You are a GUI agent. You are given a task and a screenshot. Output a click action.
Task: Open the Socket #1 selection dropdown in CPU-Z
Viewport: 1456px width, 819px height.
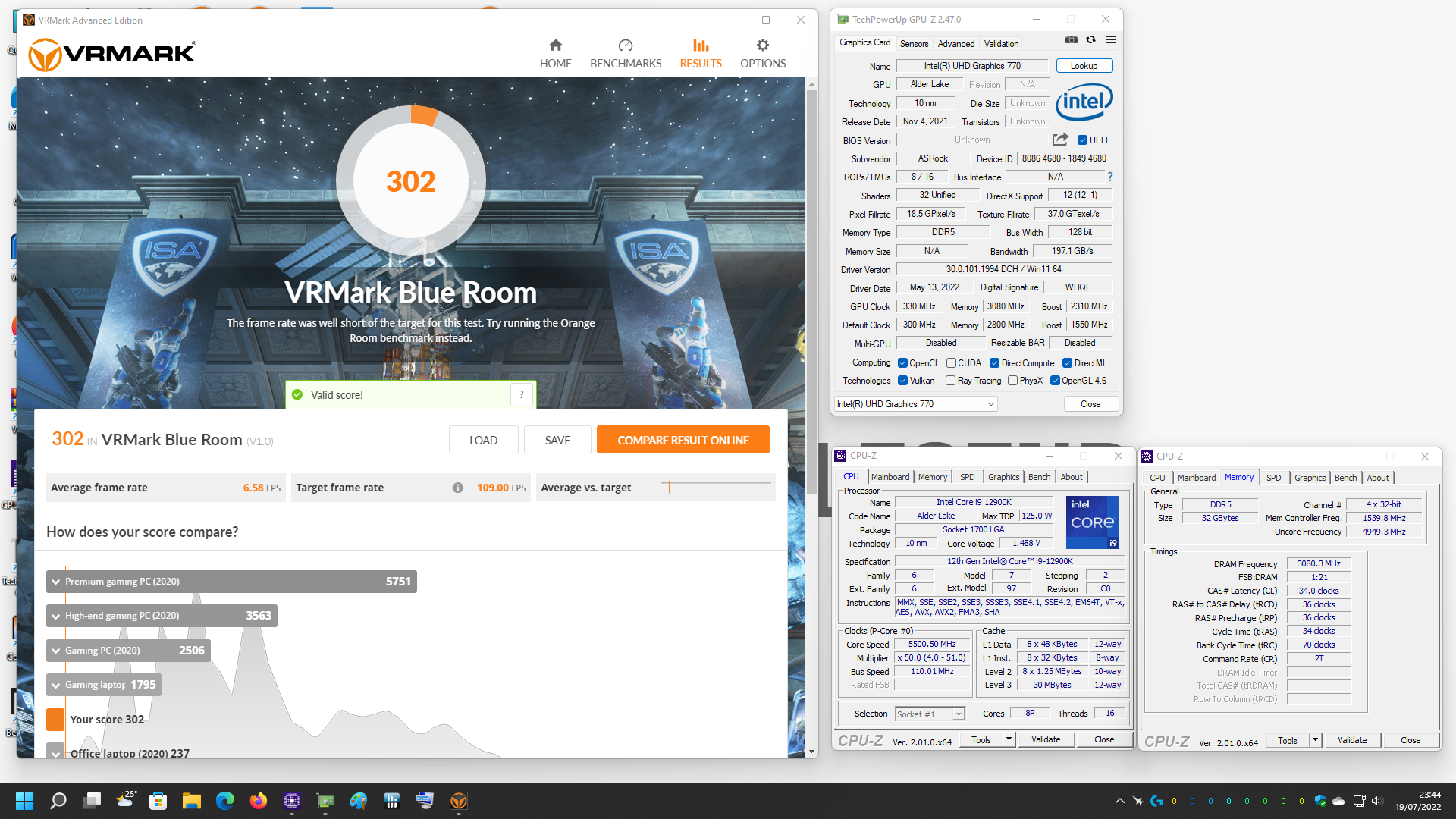coord(930,714)
